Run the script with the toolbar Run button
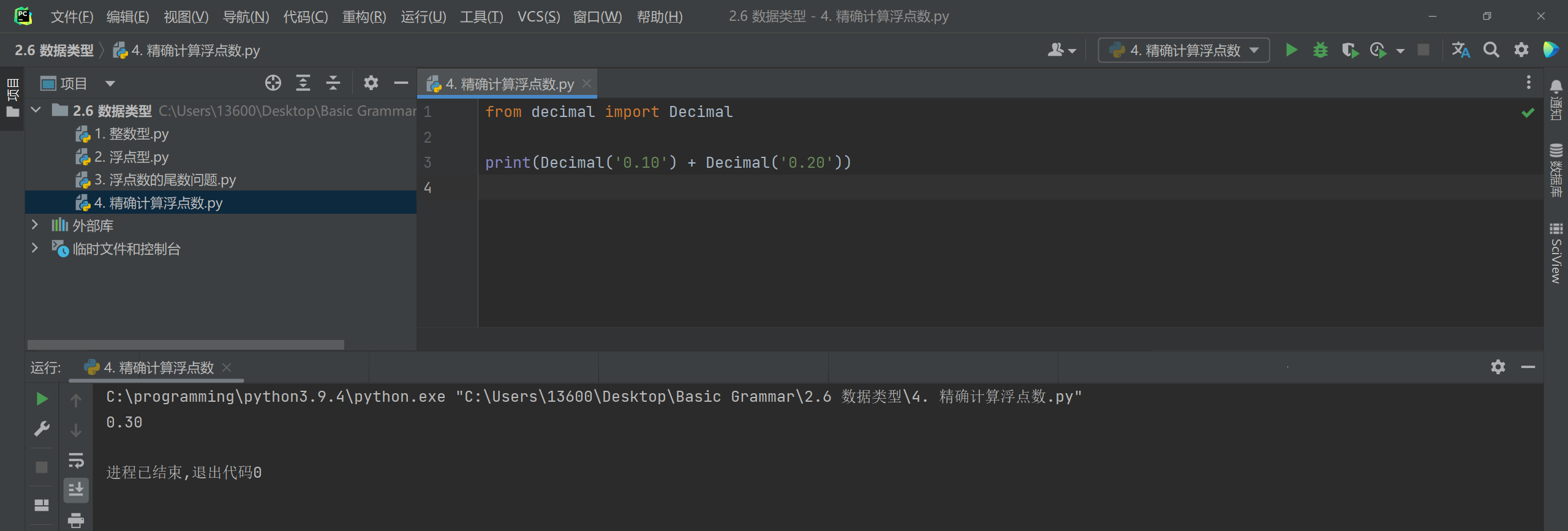 pyautogui.click(x=1291, y=50)
